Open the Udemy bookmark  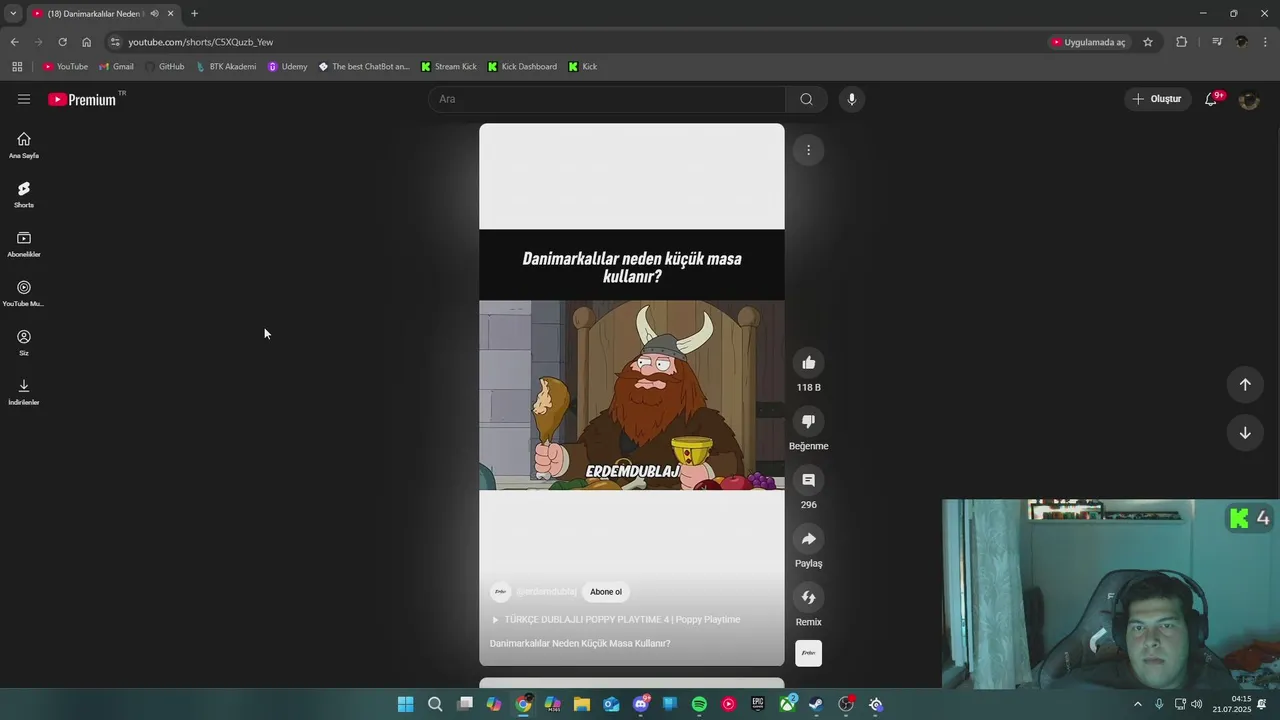tap(288, 67)
